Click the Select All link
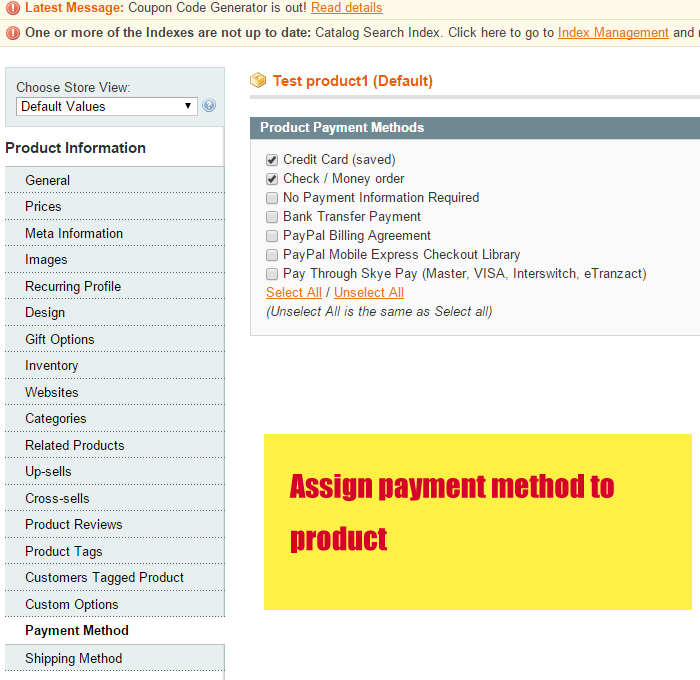700x680 pixels. coord(294,292)
